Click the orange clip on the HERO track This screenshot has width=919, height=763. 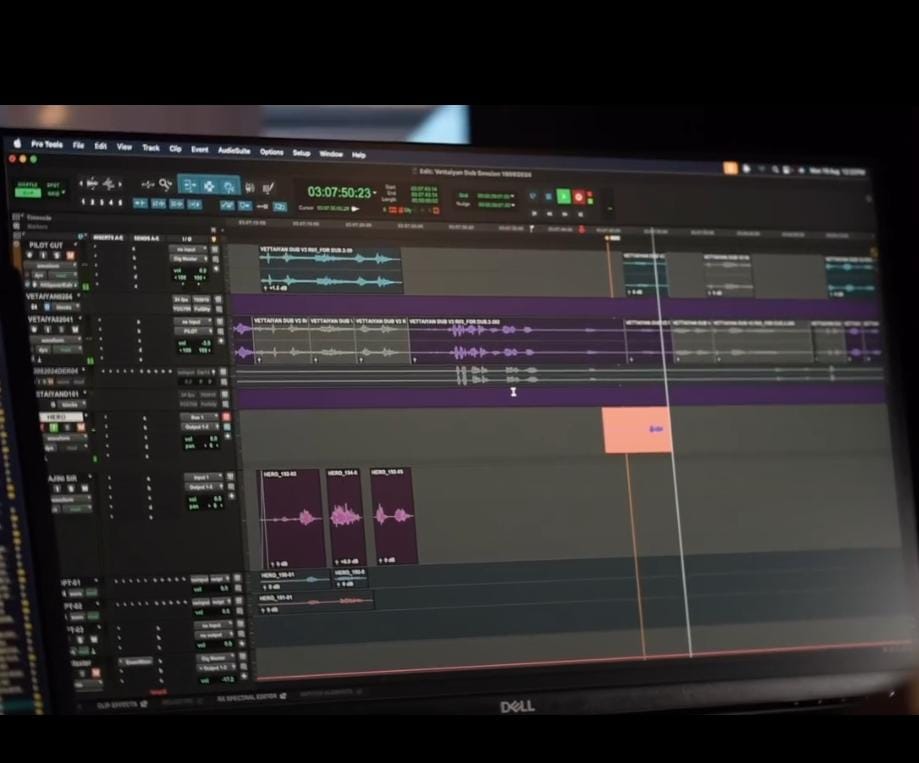point(636,430)
